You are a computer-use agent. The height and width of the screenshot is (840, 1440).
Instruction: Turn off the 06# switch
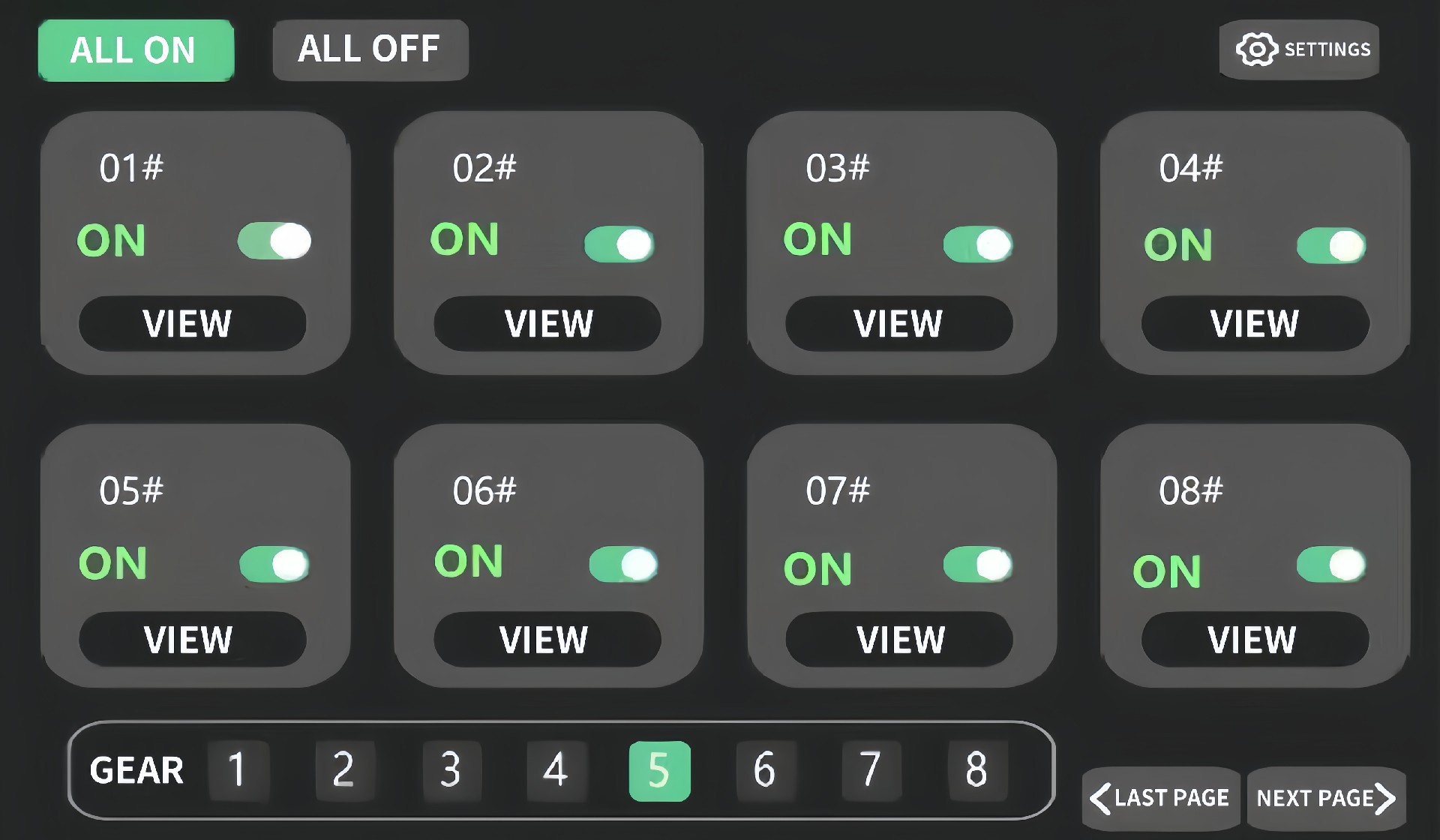[x=623, y=565]
